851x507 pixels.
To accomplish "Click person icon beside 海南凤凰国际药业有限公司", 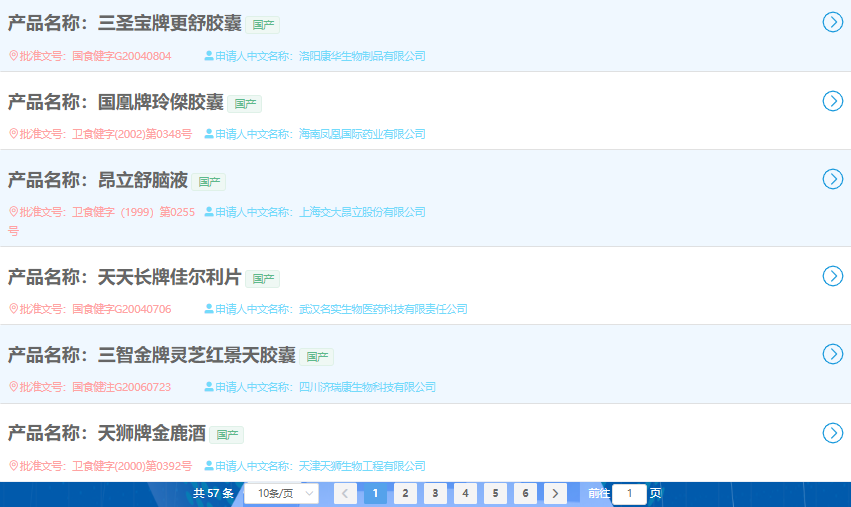I will coord(209,134).
